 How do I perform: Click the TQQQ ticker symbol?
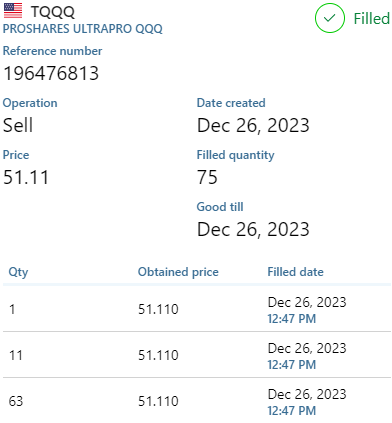click(53, 12)
